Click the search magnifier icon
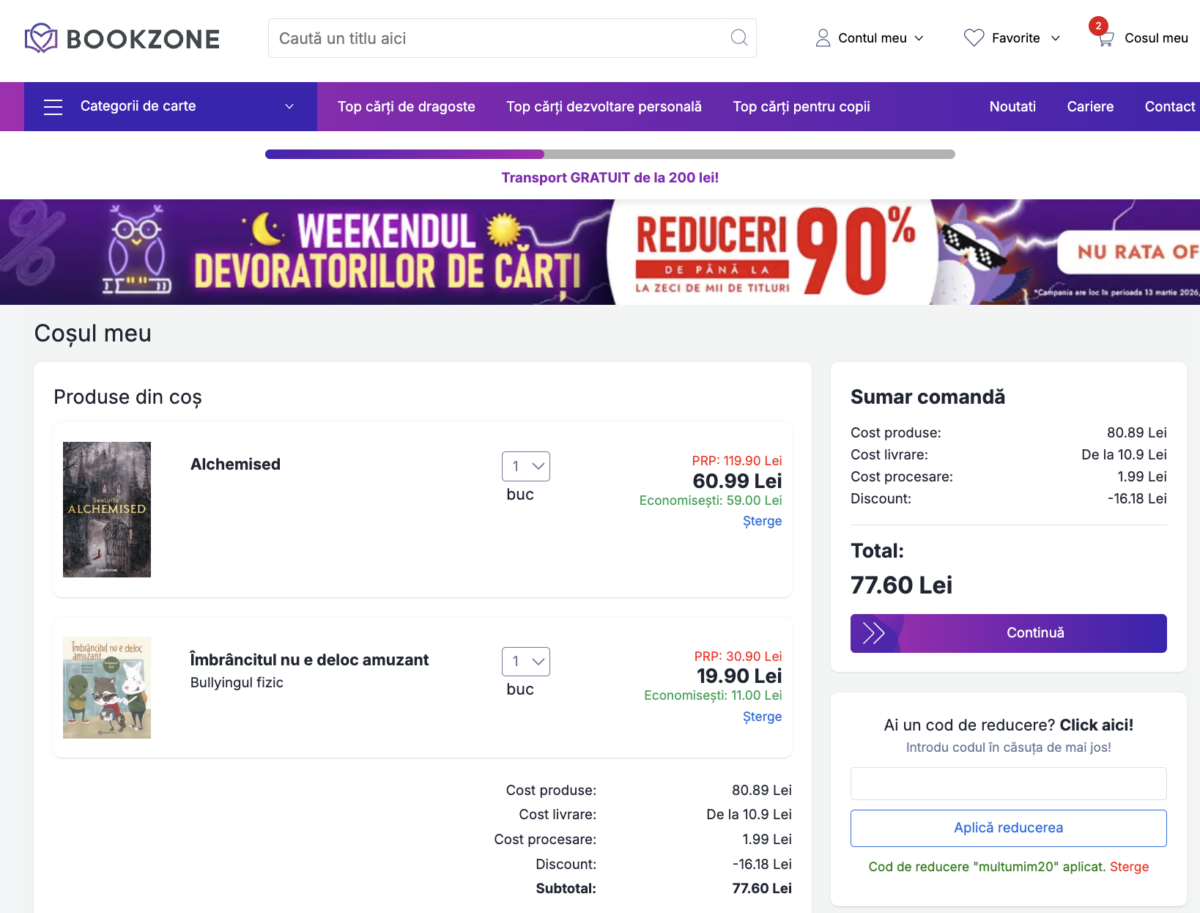Viewport: 1200px width, 913px height. coord(739,38)
